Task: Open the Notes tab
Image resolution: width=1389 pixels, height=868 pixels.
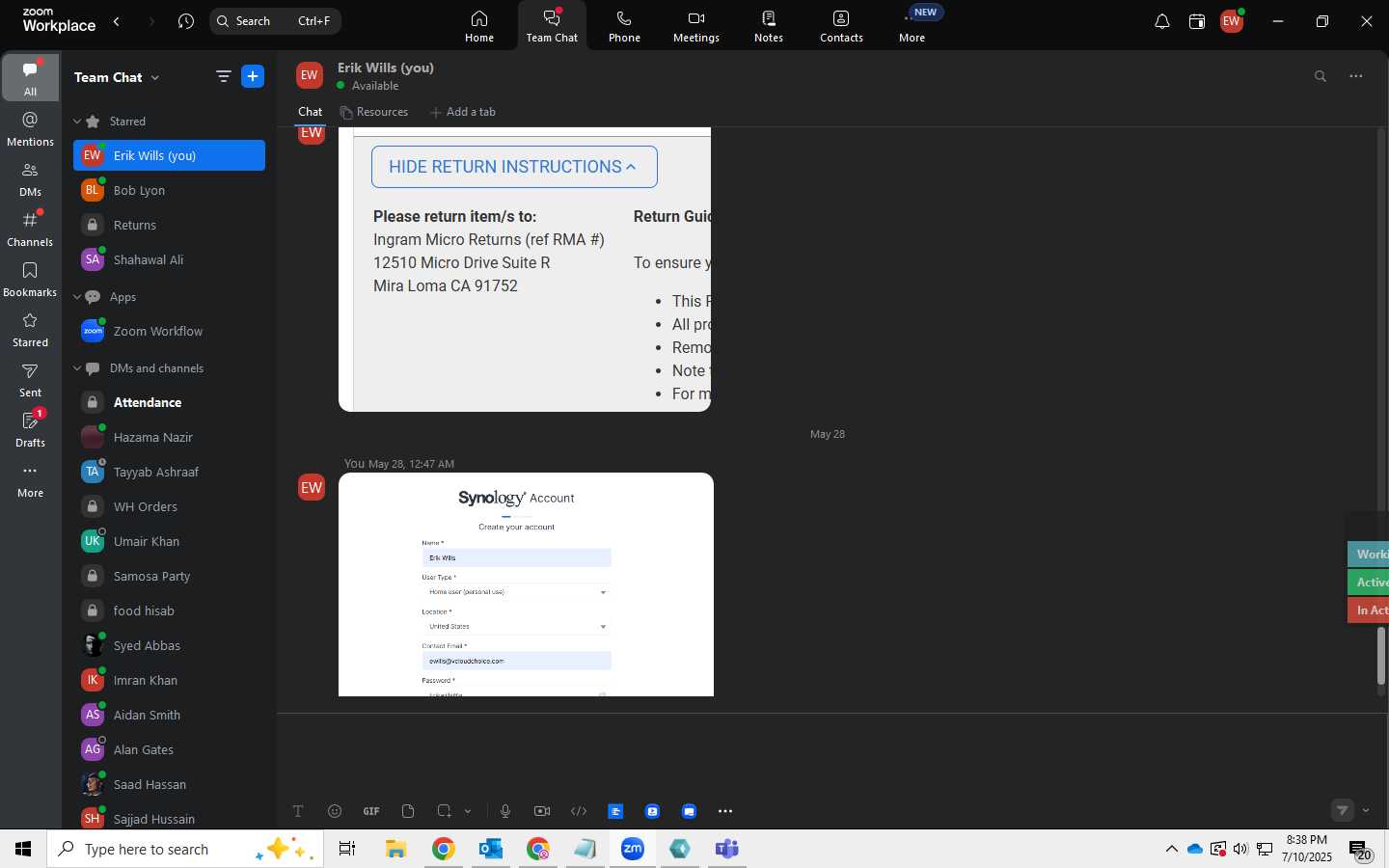Action: [769, 26]
